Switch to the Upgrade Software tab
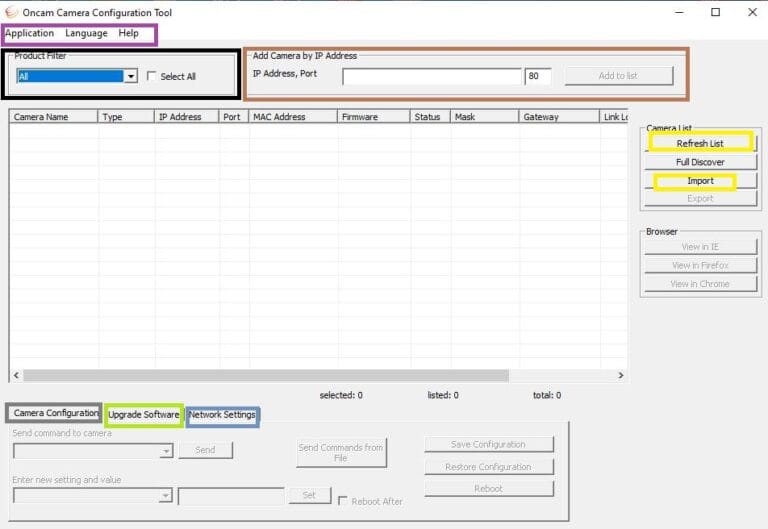Viewport: 768px width, 529px height. click(x=143, y=415)
